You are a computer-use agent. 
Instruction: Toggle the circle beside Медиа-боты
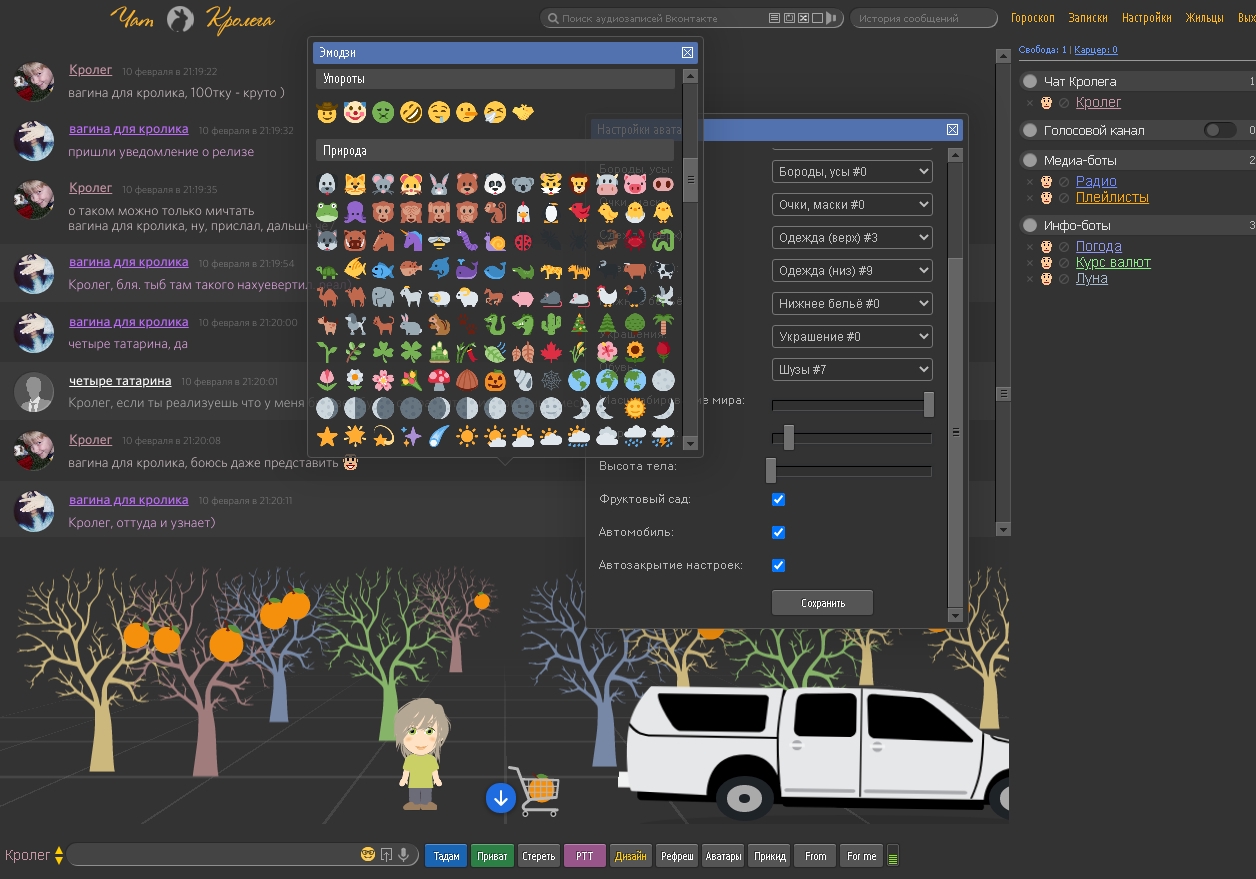[x=1030, y=160]
